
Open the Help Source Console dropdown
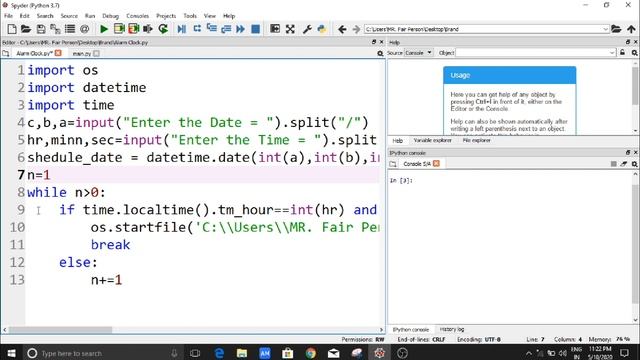[x=418, y=53]
